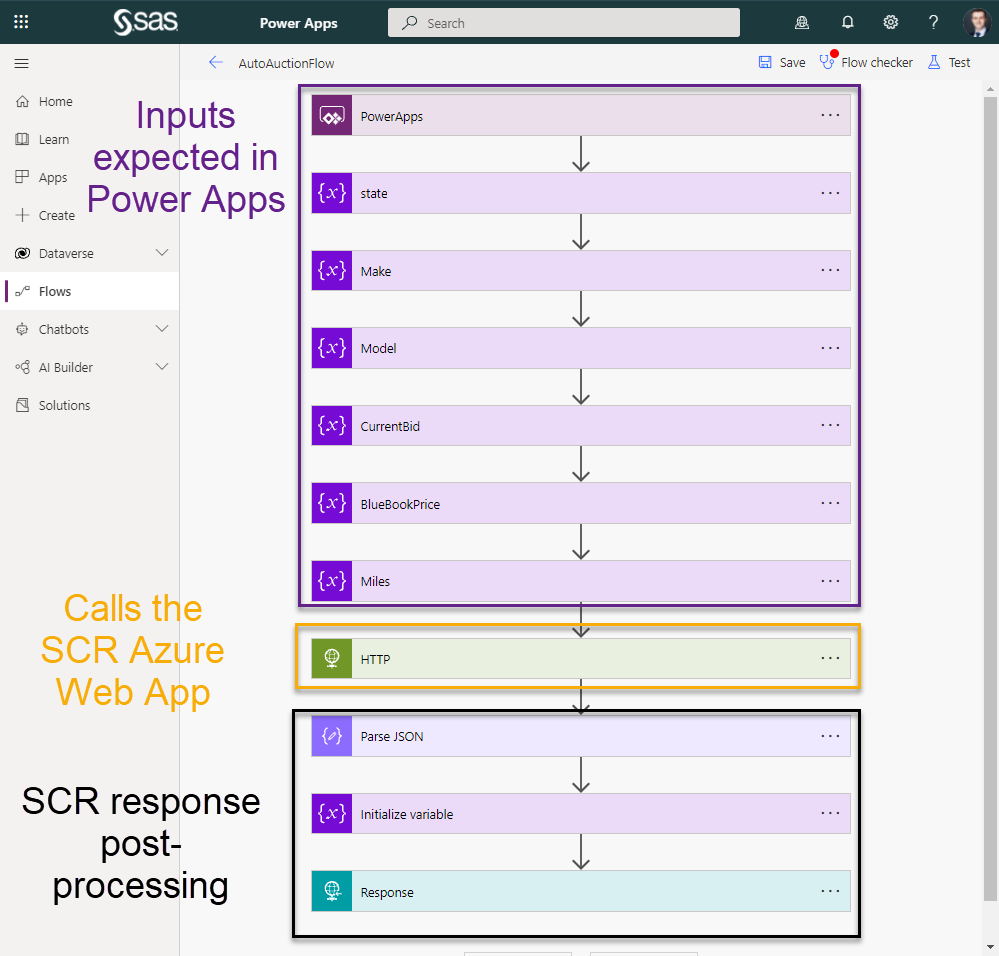Click the state variable icon
The width and height of the screenshot is (999, 956).
332,193
